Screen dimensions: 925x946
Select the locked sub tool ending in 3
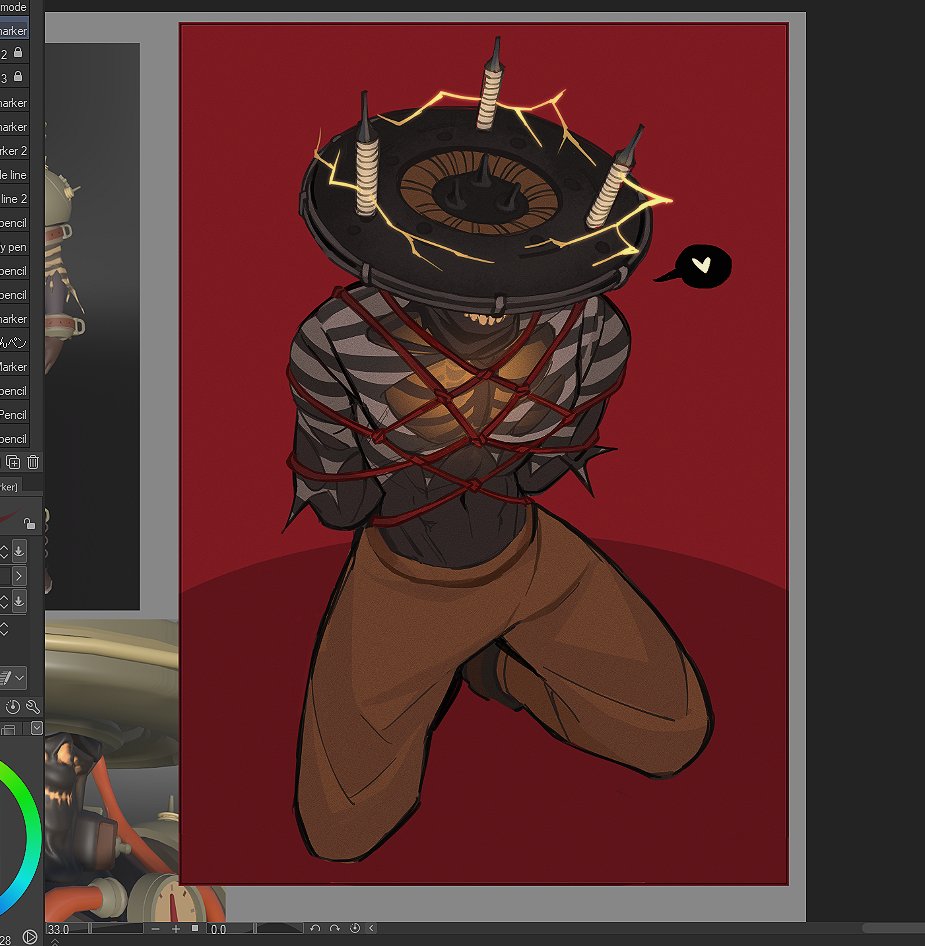(x=14, y=78)
